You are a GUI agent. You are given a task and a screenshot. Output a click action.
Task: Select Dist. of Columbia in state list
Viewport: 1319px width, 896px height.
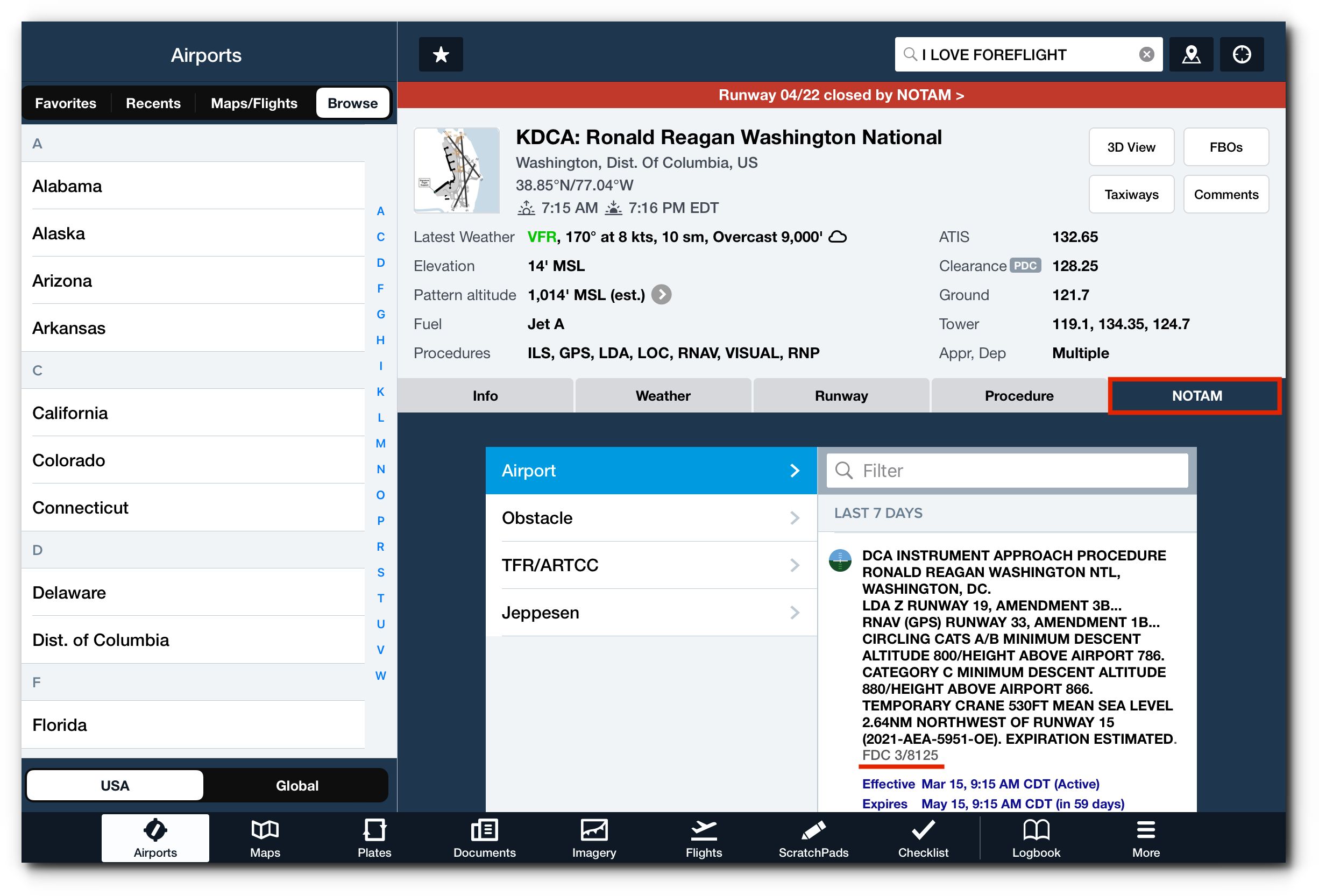click(x=193, y=639)
